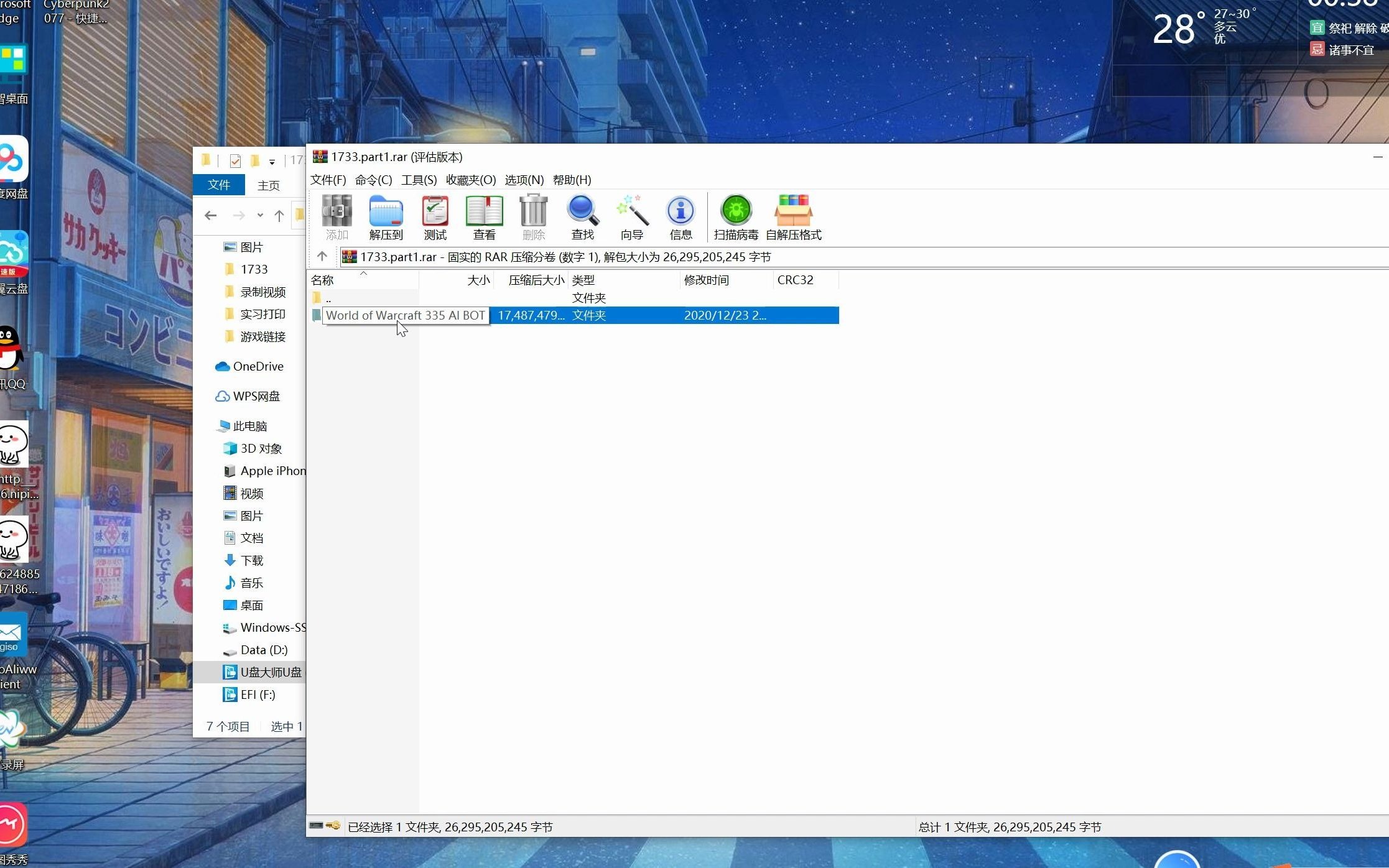The image size is (1389, 868).
Task: Switch to the 主页 tab in Explorer window
Action: 269,185
